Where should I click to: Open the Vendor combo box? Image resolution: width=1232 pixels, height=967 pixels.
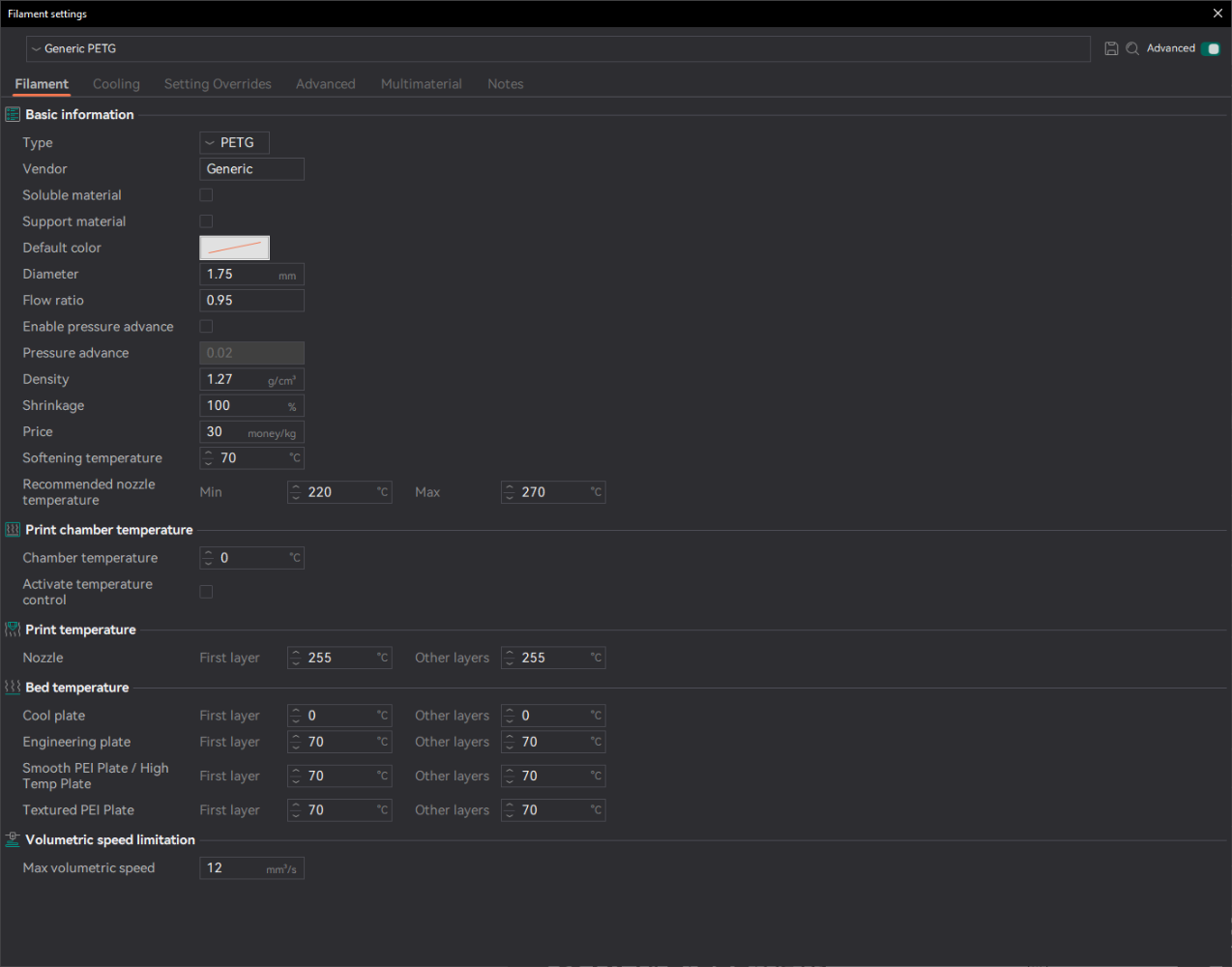pos(251,169)
